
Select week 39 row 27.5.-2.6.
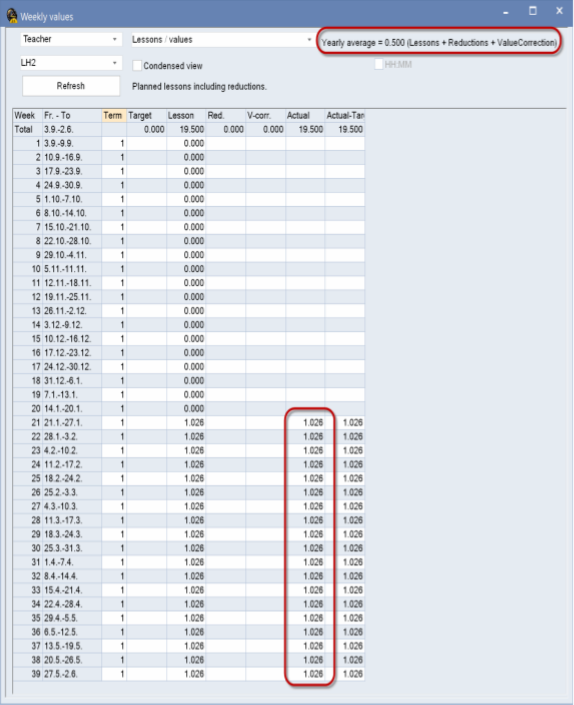[x=188, y=674]
